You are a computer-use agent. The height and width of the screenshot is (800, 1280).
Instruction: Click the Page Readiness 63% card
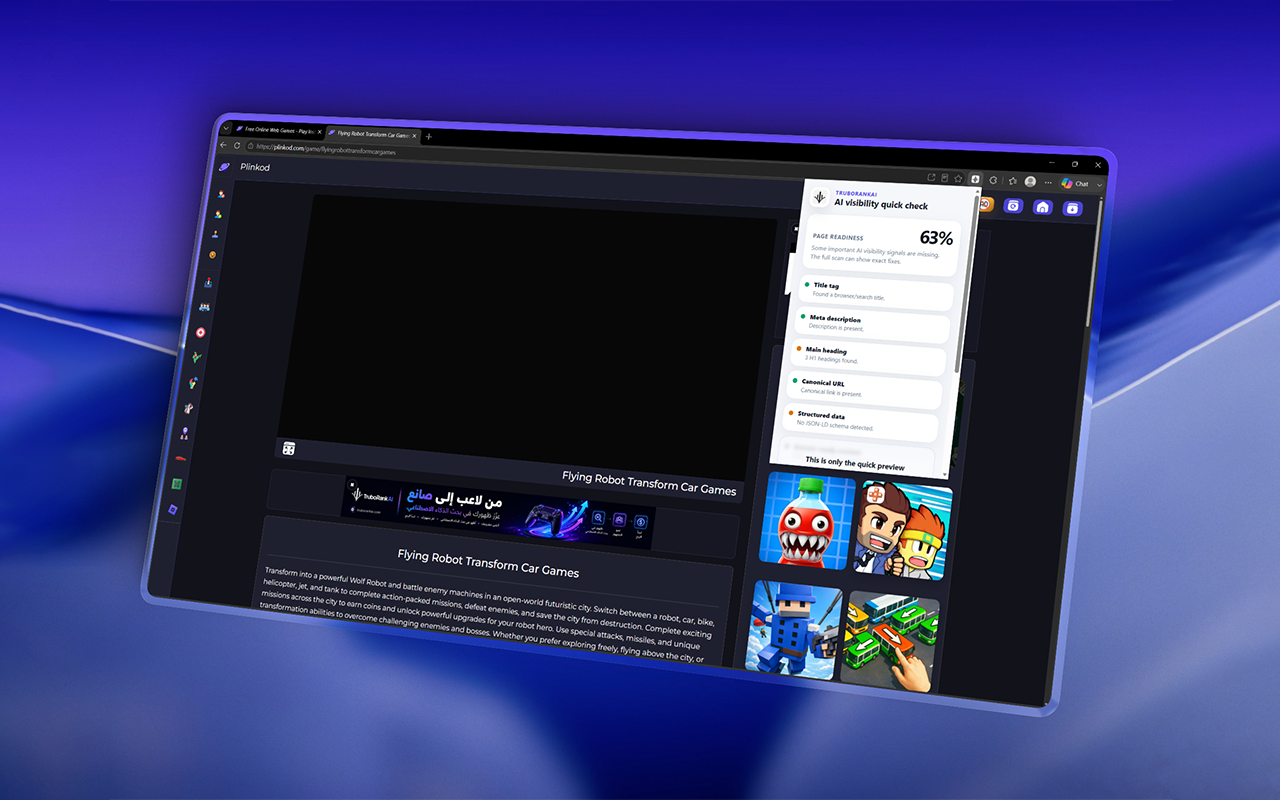click(884, 246)
